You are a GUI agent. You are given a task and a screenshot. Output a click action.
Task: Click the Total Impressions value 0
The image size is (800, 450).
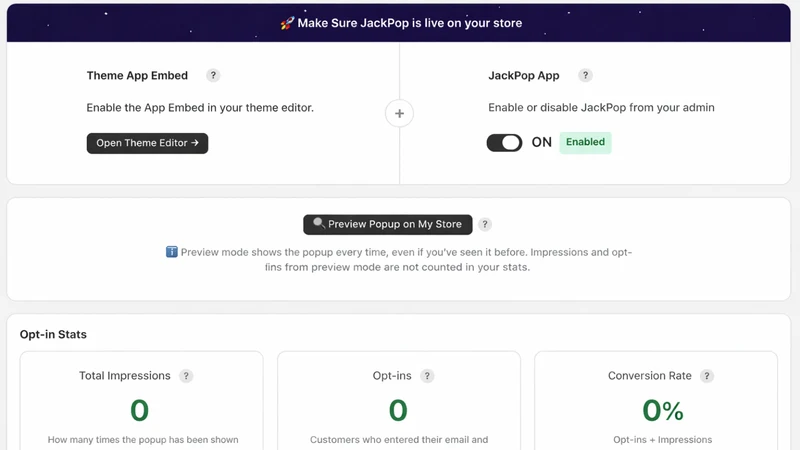coord(139,410)
